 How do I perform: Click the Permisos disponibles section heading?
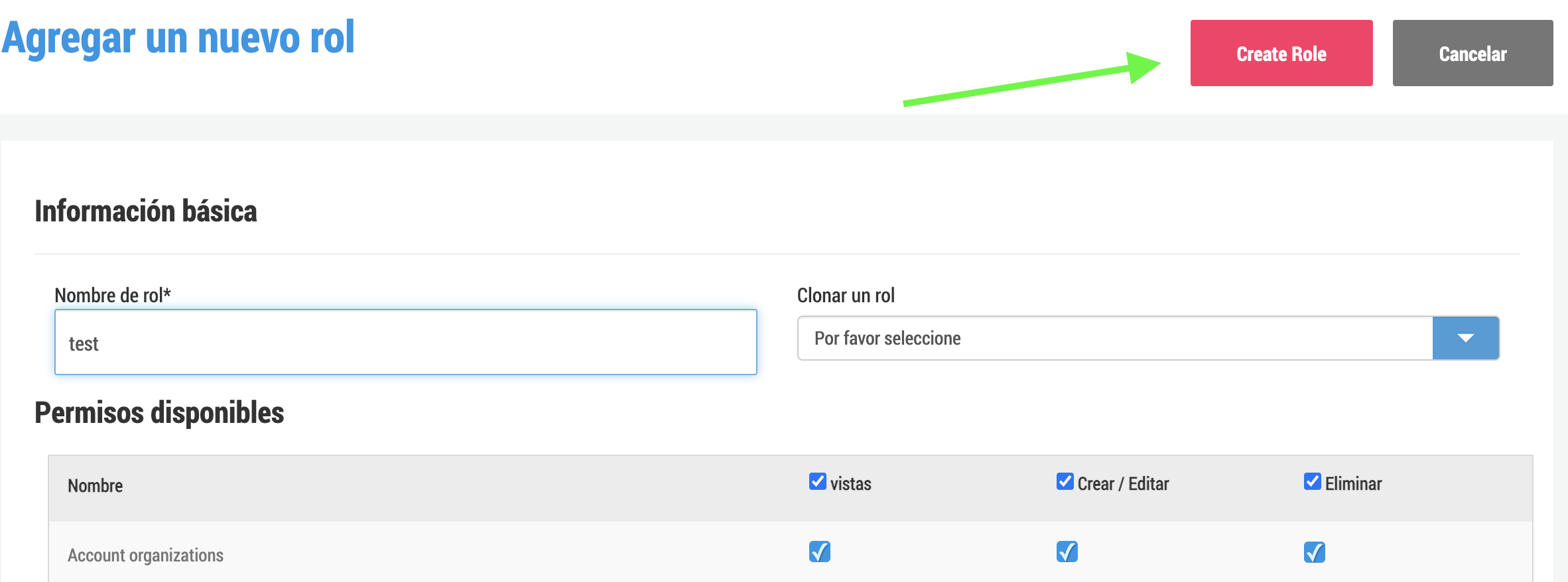(x=159, y=413)
